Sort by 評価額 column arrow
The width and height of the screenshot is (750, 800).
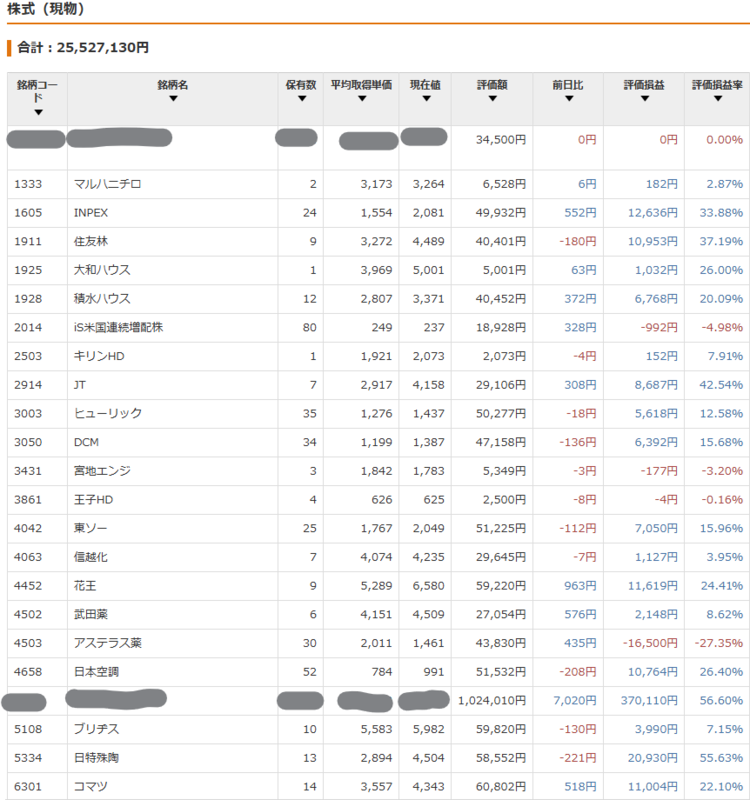coord(493,98)
